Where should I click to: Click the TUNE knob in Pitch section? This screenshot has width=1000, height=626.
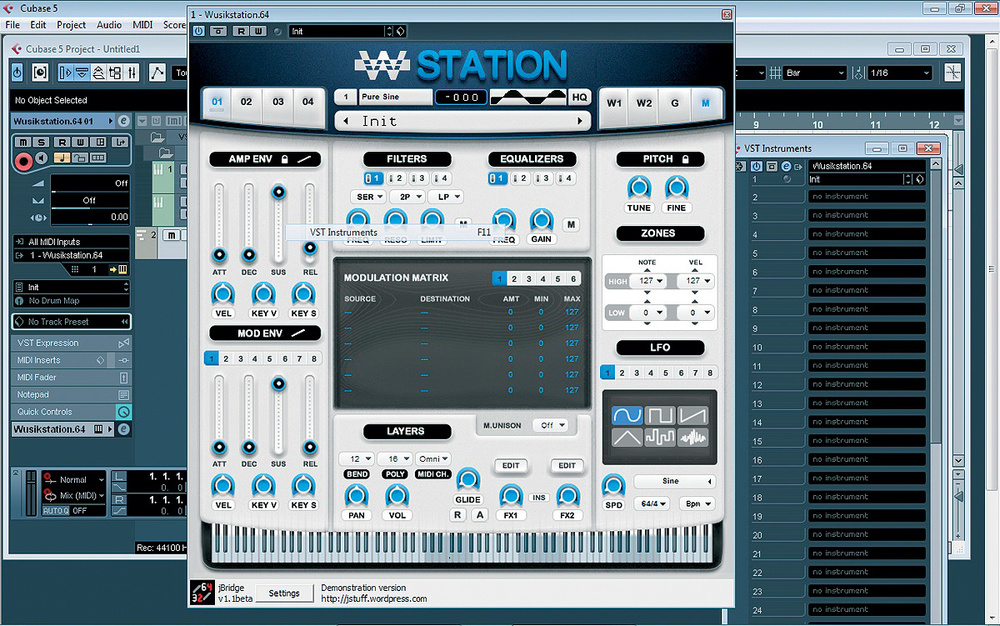[639, 188]
